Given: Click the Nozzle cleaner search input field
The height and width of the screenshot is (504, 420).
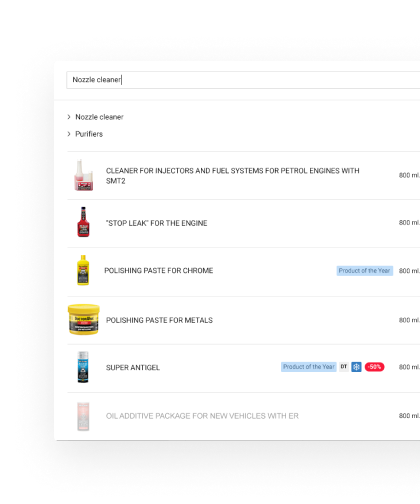Looking at the screenshot, I should 243,80.
